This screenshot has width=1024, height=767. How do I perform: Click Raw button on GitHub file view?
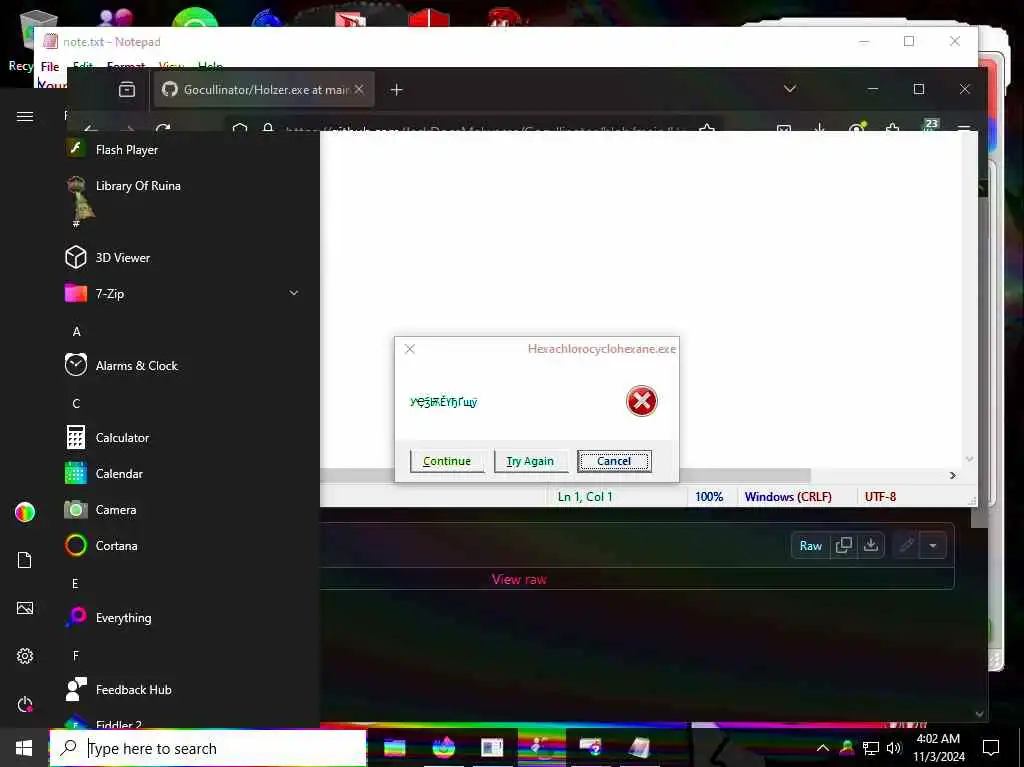click(810, 546)
